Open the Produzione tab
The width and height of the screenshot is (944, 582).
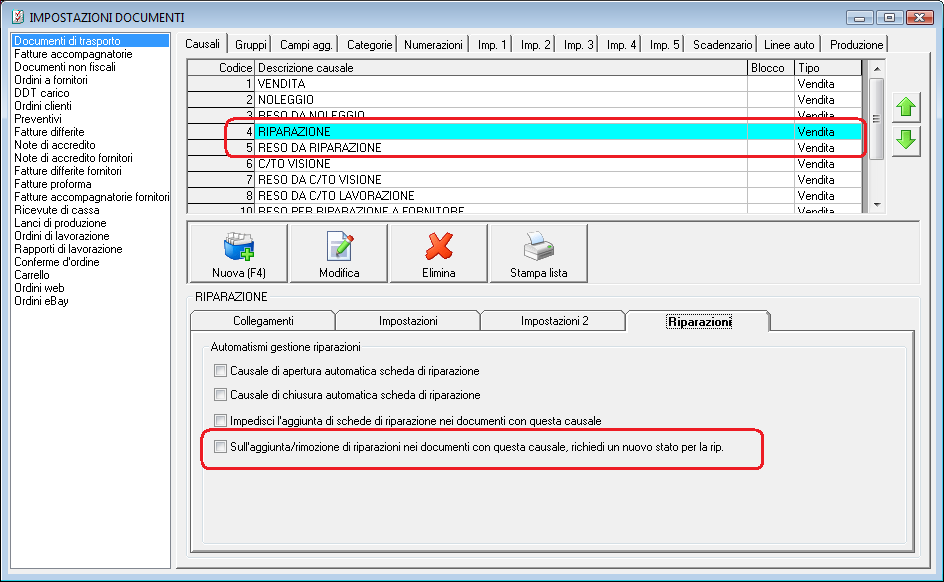point(856,45)
